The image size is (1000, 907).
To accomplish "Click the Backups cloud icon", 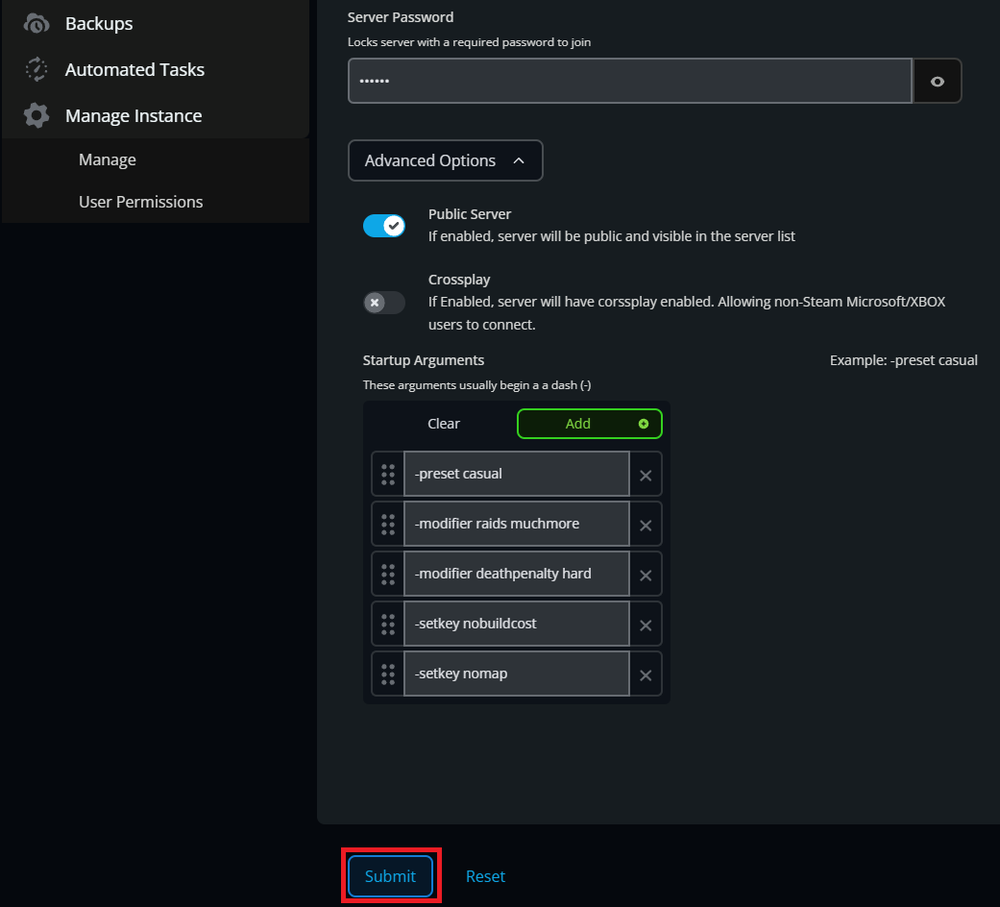I will (36, 23).
